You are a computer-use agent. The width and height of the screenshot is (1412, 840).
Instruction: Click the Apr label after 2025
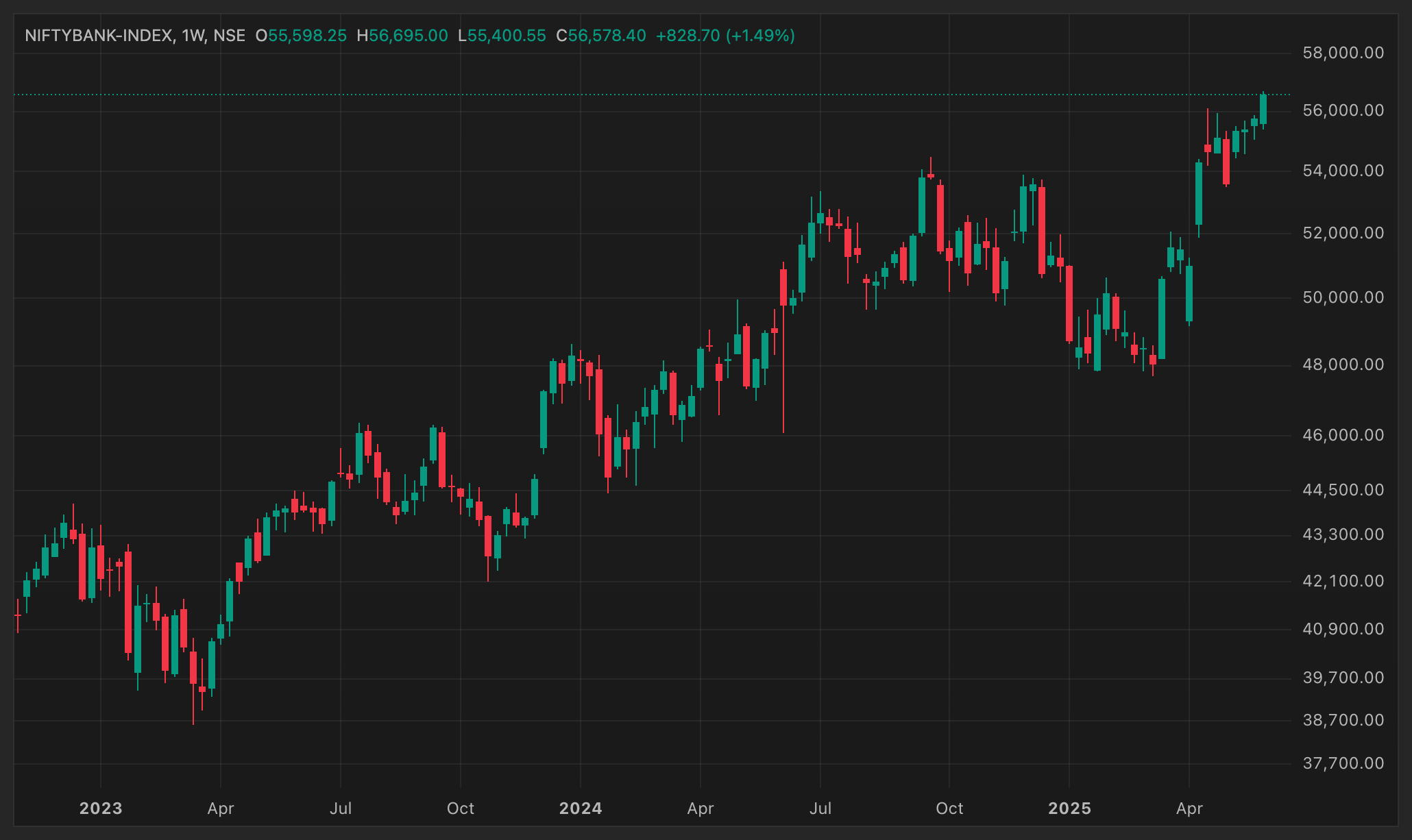tap(1189, 808)
